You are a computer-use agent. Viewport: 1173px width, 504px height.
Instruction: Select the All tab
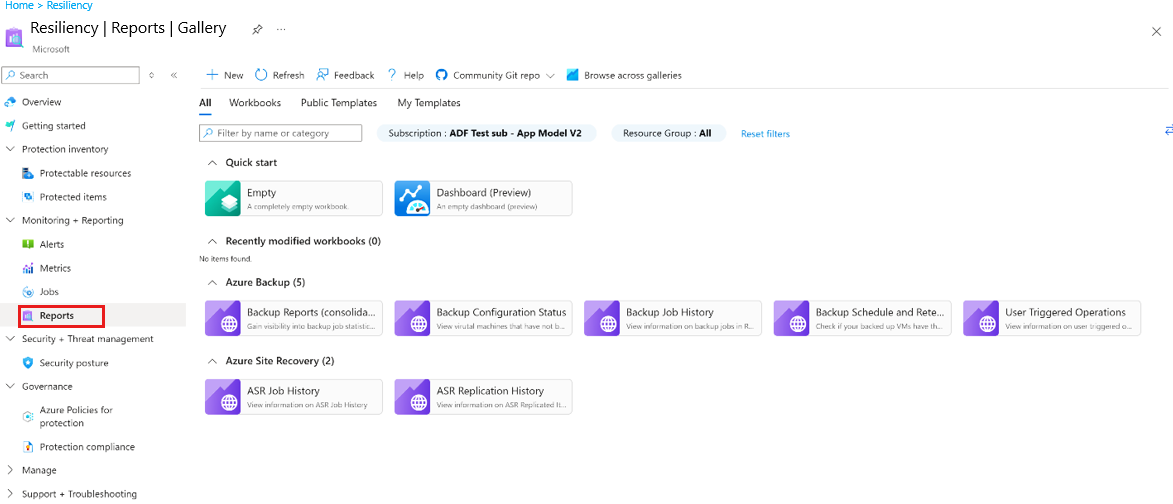point(205,103)
